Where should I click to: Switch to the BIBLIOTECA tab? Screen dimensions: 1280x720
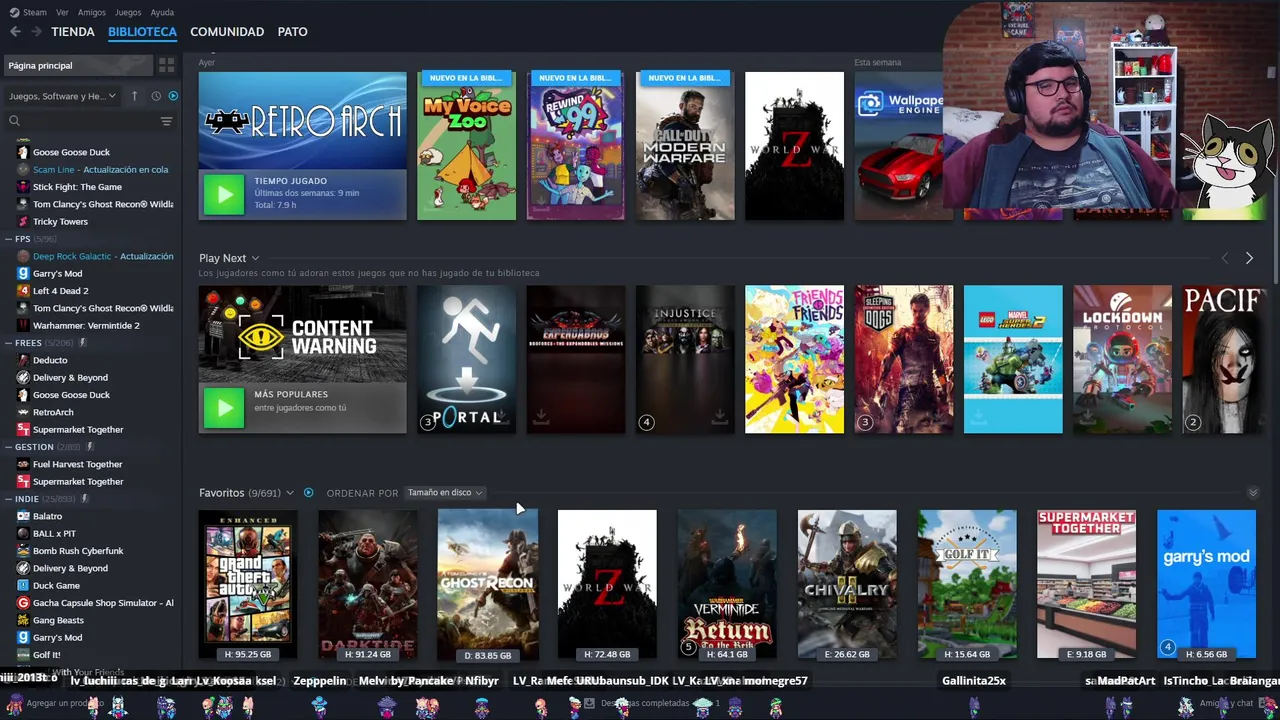142,32
